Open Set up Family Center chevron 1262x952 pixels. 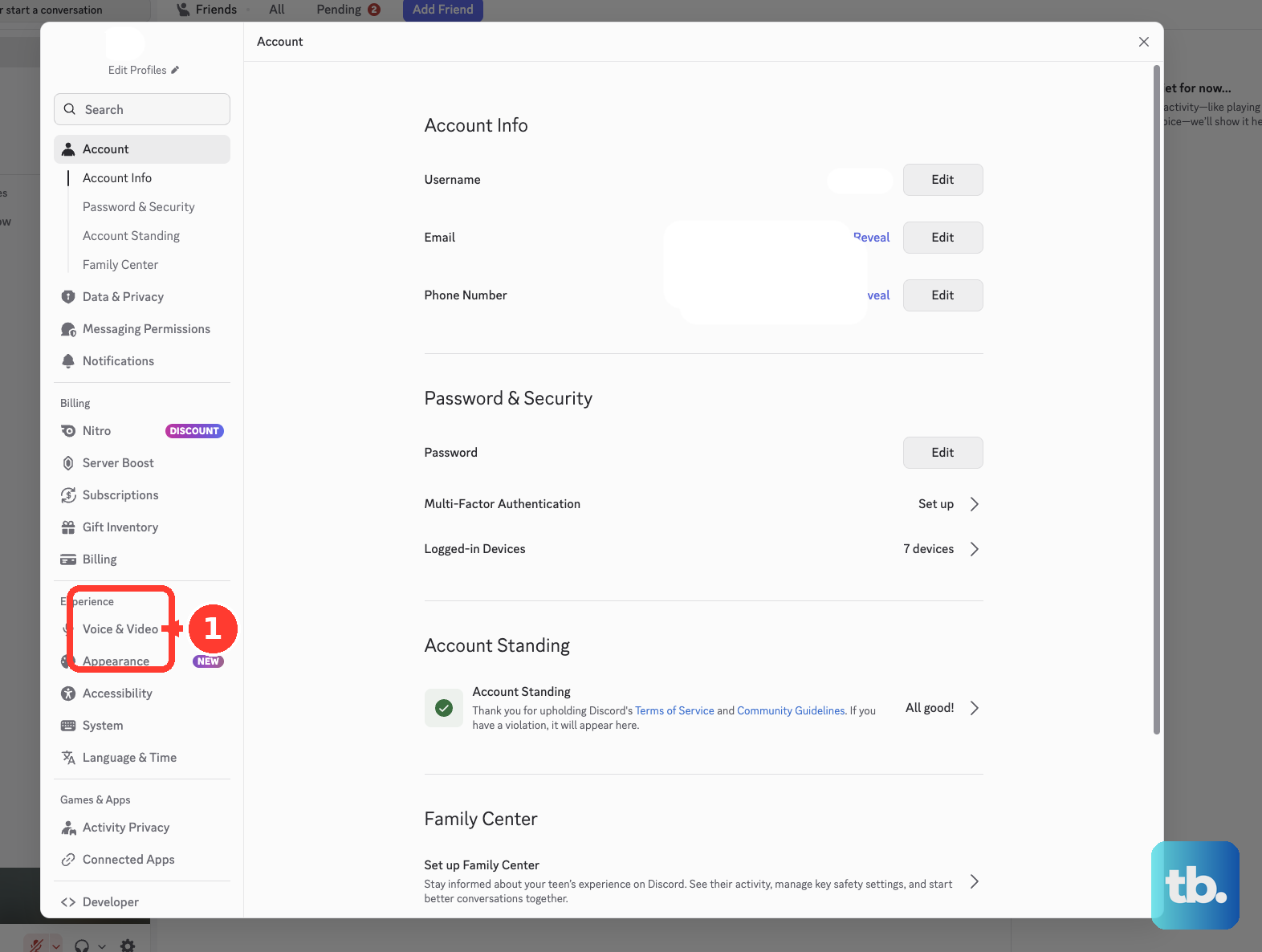[x=974, y=881]
